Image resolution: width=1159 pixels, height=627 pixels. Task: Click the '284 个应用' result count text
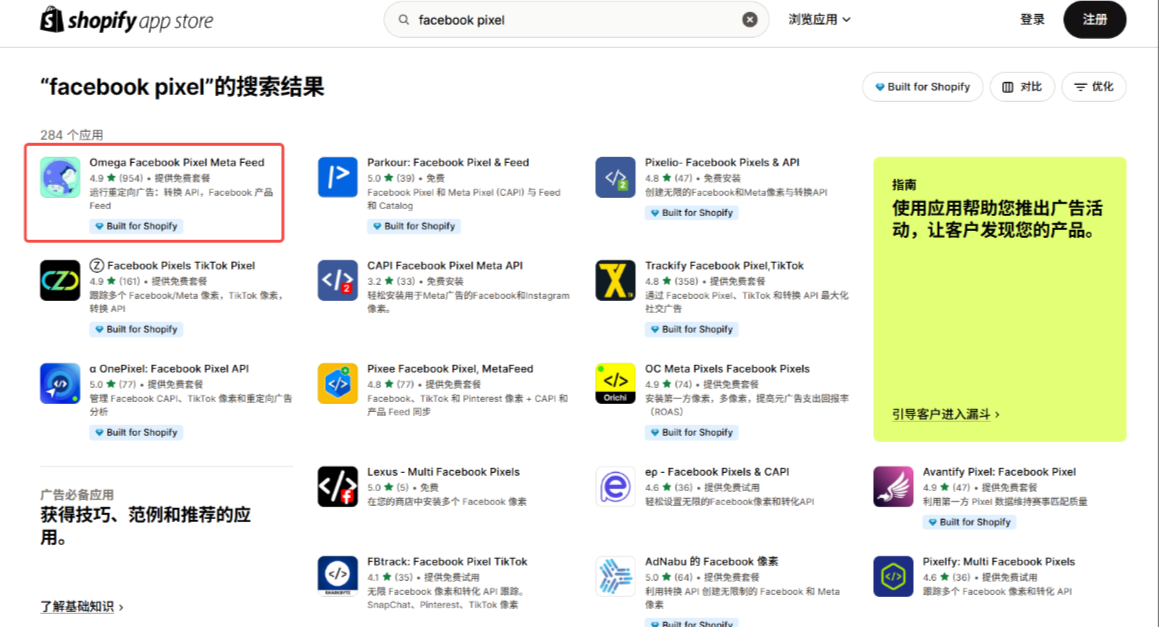[x=72, y=135]
